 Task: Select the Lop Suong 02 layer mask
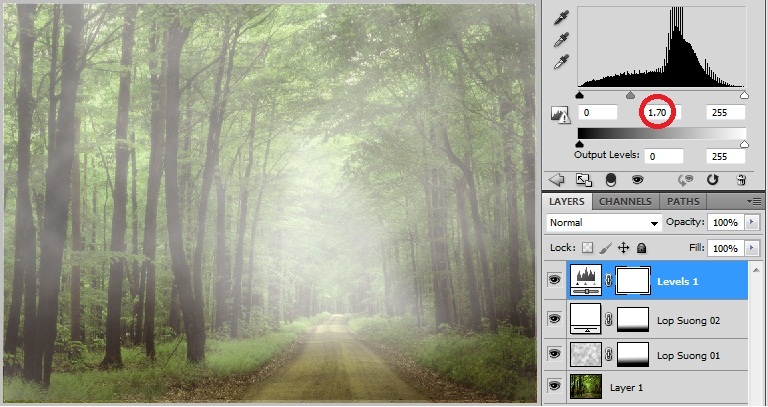pyautogui.click(x=633, y=319)
